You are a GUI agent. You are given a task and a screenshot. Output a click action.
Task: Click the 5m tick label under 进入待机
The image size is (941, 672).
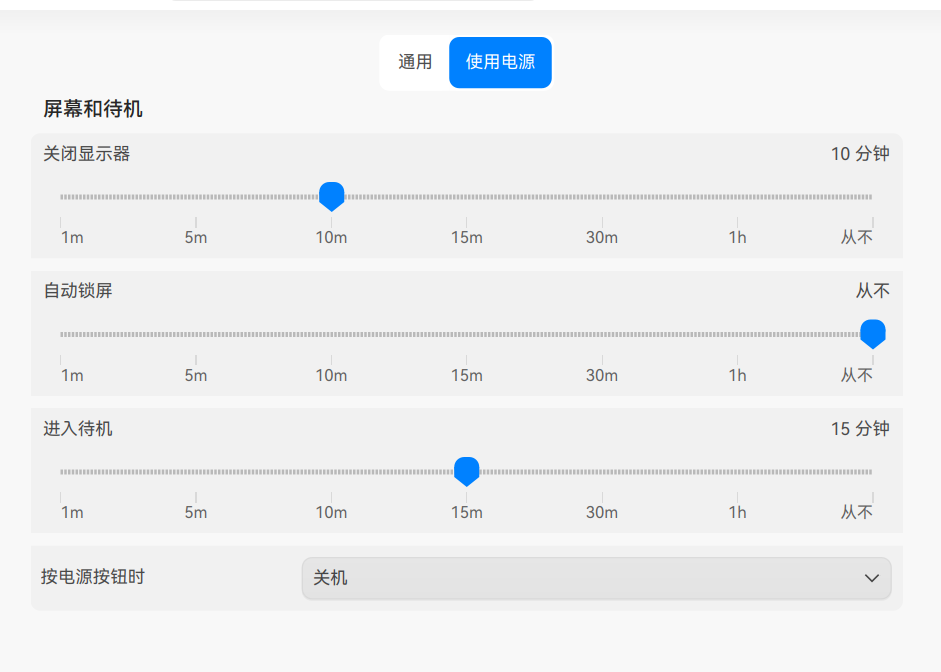click(196, 512)
